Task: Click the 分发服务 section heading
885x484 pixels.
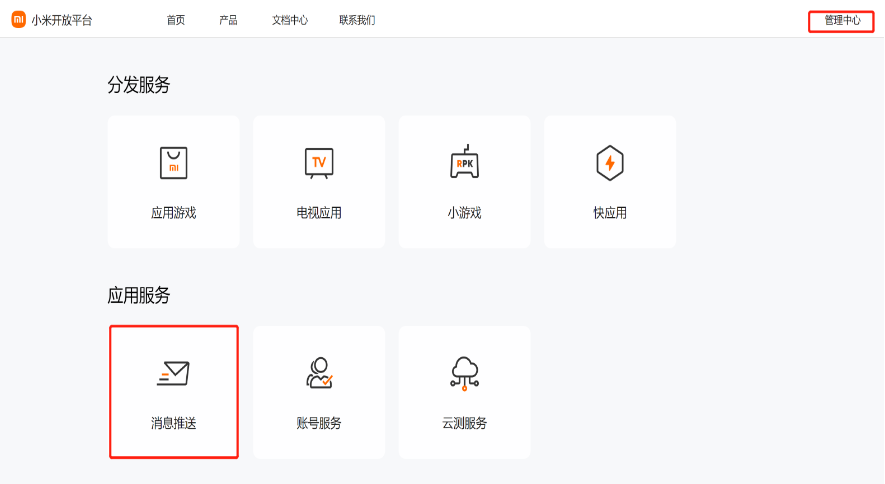Action: coord(139,85)
